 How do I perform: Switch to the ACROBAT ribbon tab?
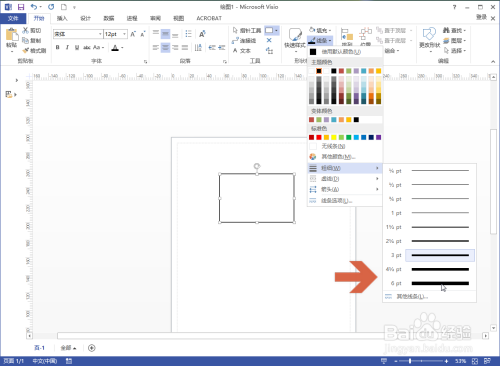[209, 18]
